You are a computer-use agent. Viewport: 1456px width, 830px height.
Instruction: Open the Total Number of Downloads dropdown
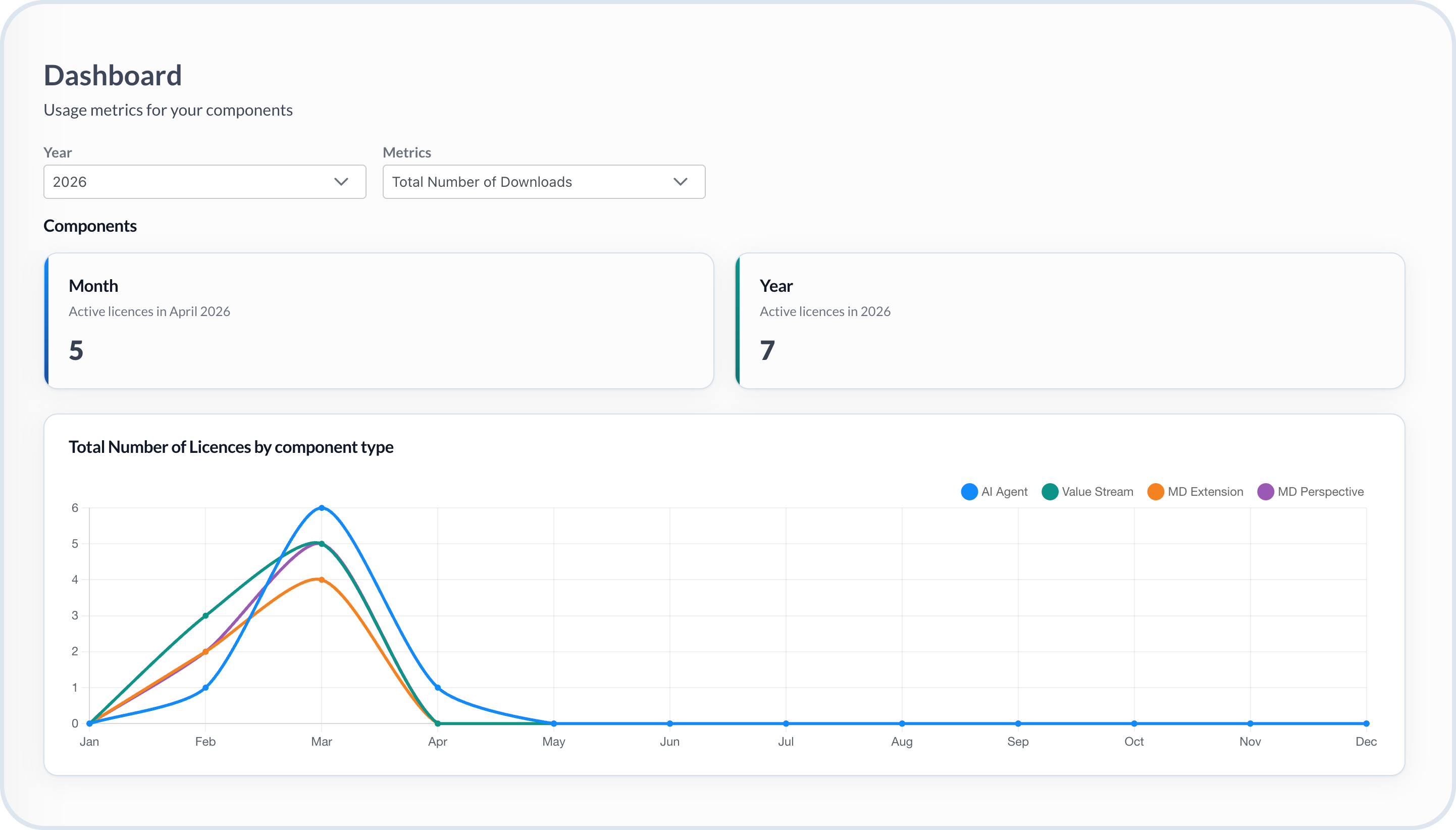(544, 182)
